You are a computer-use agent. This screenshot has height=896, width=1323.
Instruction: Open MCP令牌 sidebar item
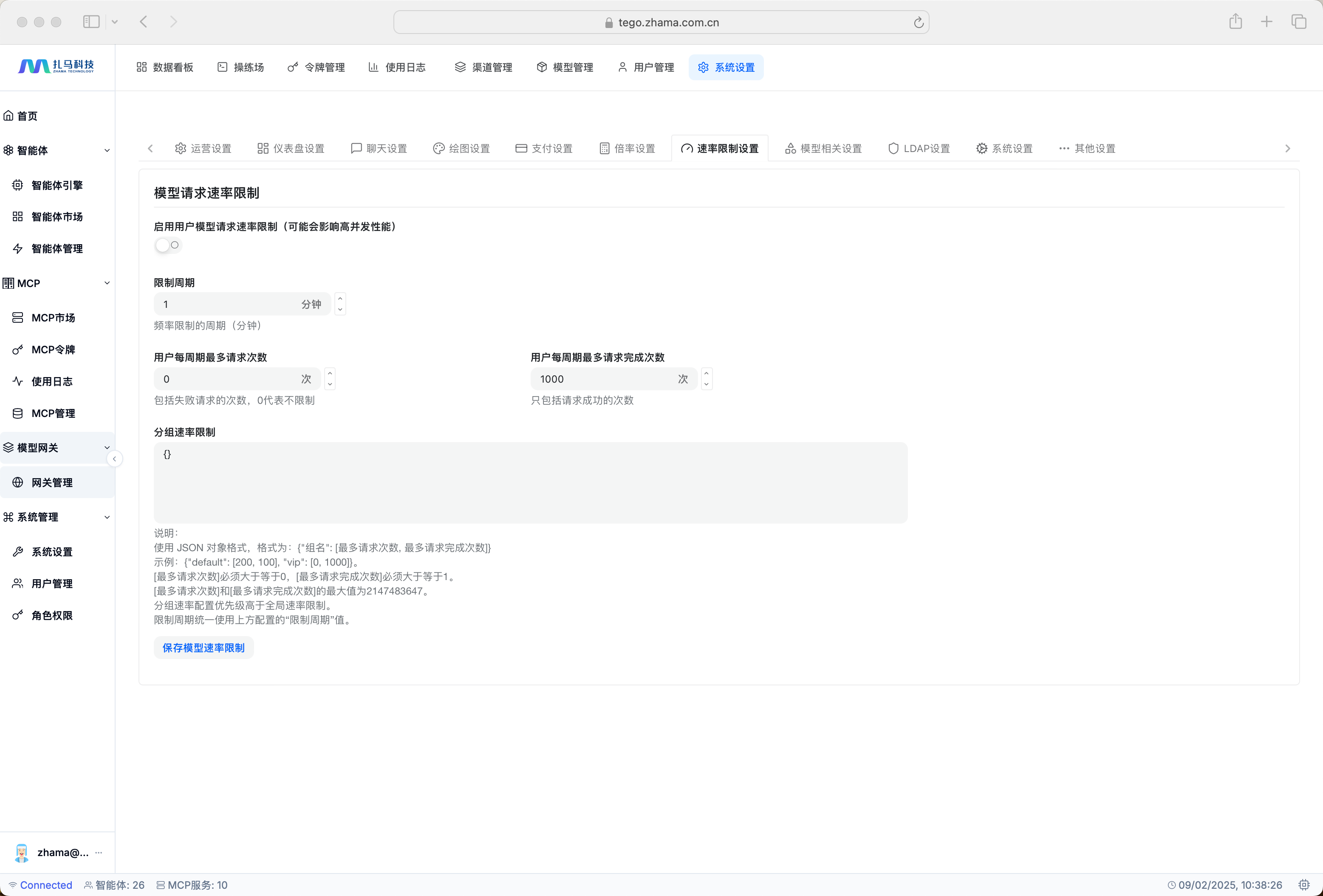53,349
